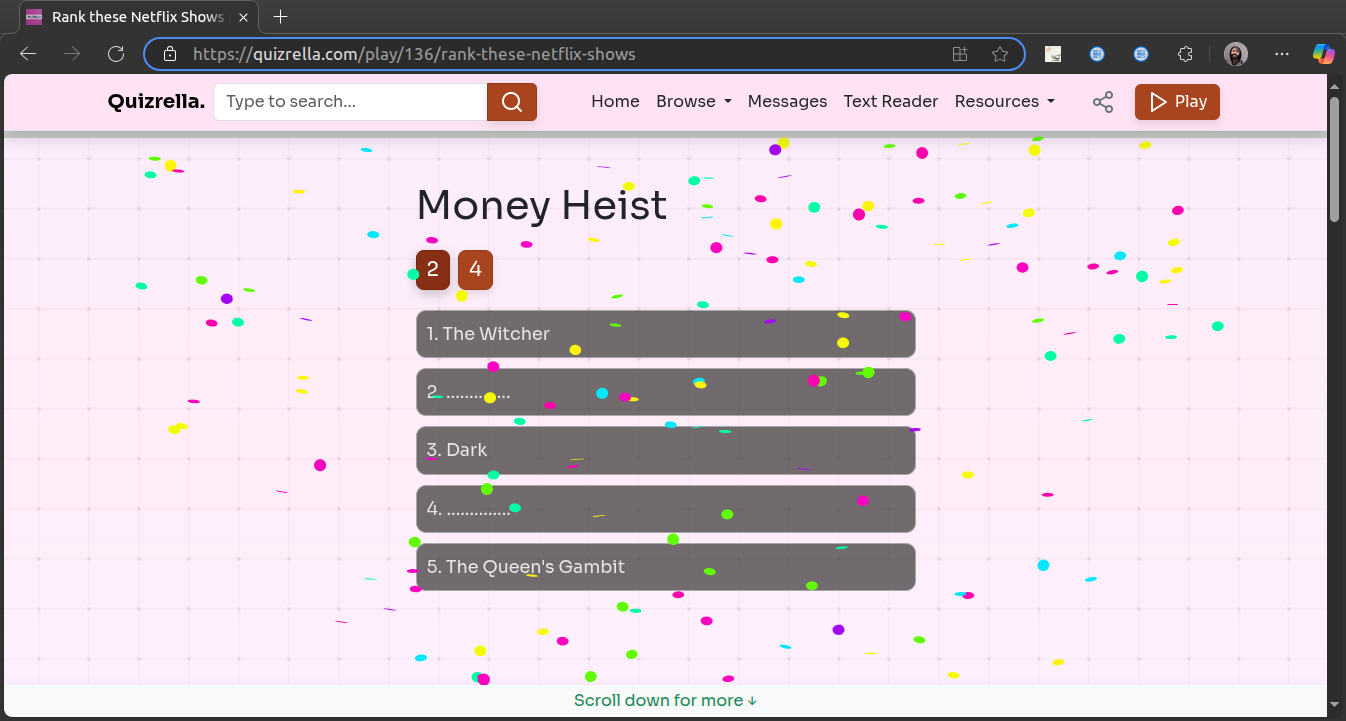Click the share icon beside the Play button
Screen dimensions: 1346x721
[1102, 101]
